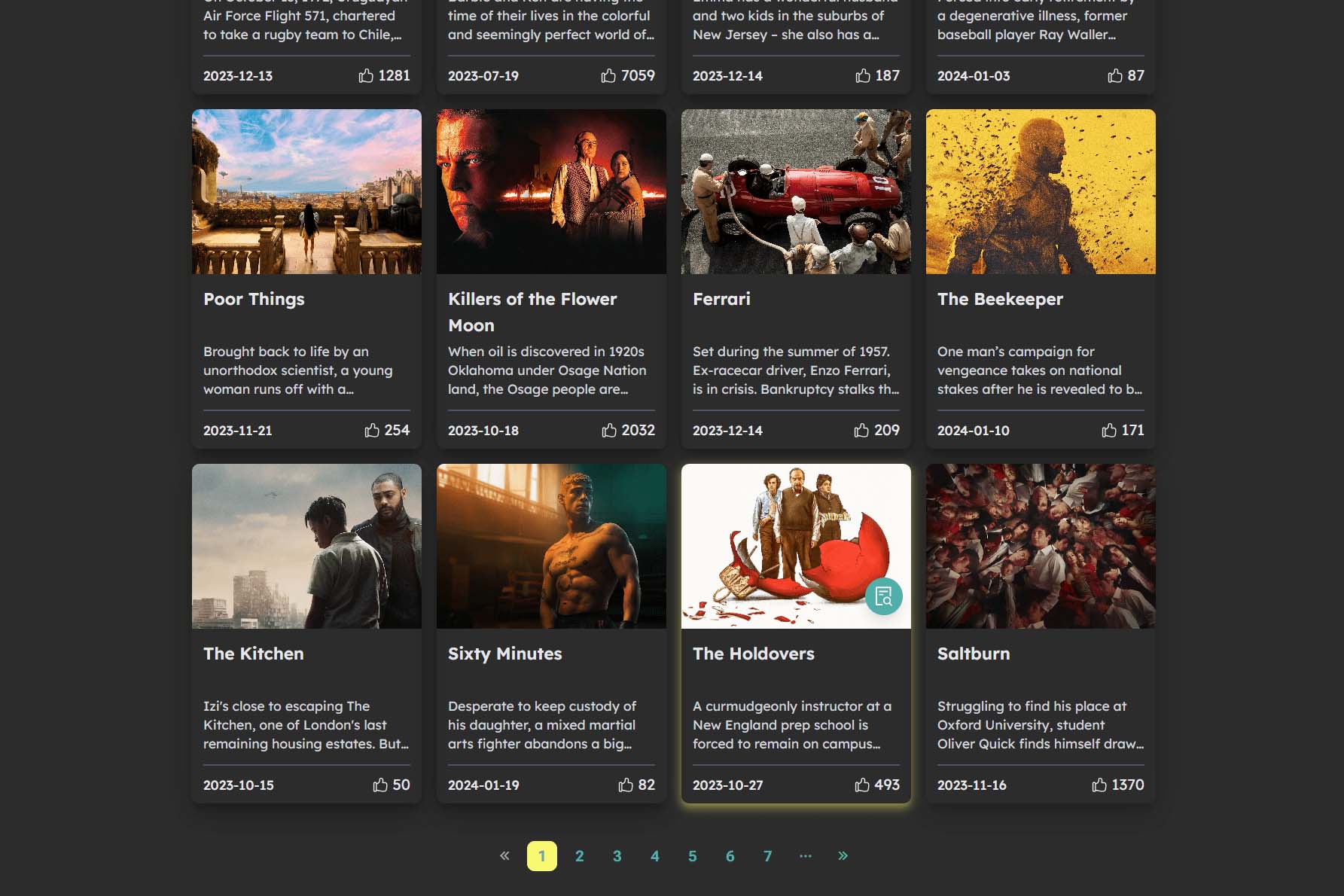The image size is (1344, 896).
Task: Click release date 2023-10-15
Action: [x=239, y=785]
